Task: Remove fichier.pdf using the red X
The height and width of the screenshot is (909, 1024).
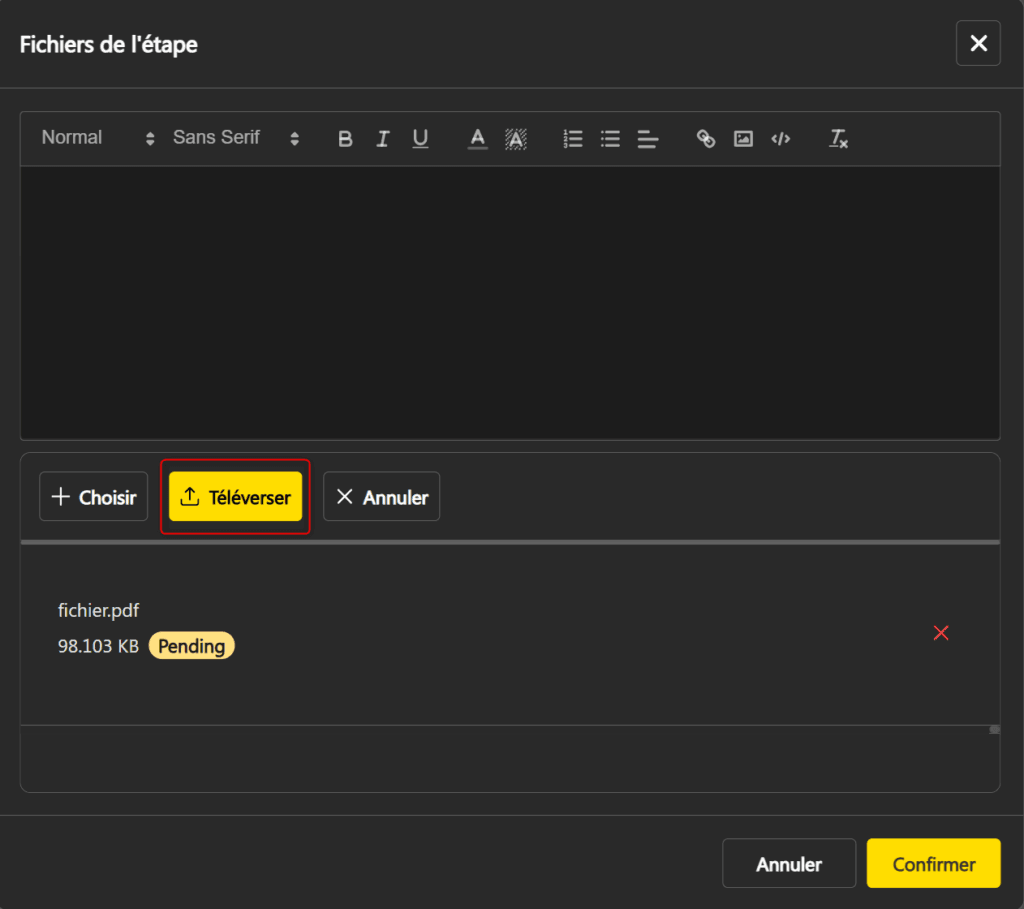Action: pyautogui.click(x=940, y=632)
